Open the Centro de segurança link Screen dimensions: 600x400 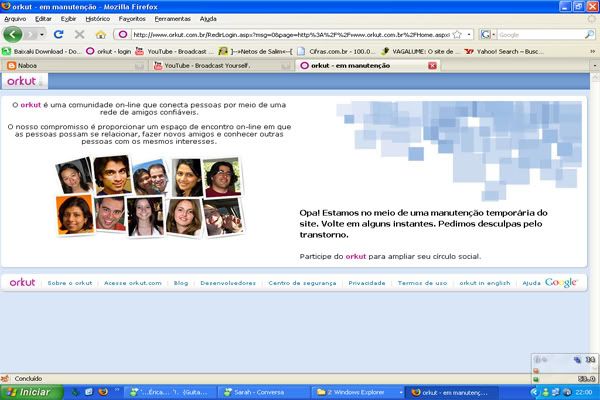pyautogui.click(x=304, y=283)
